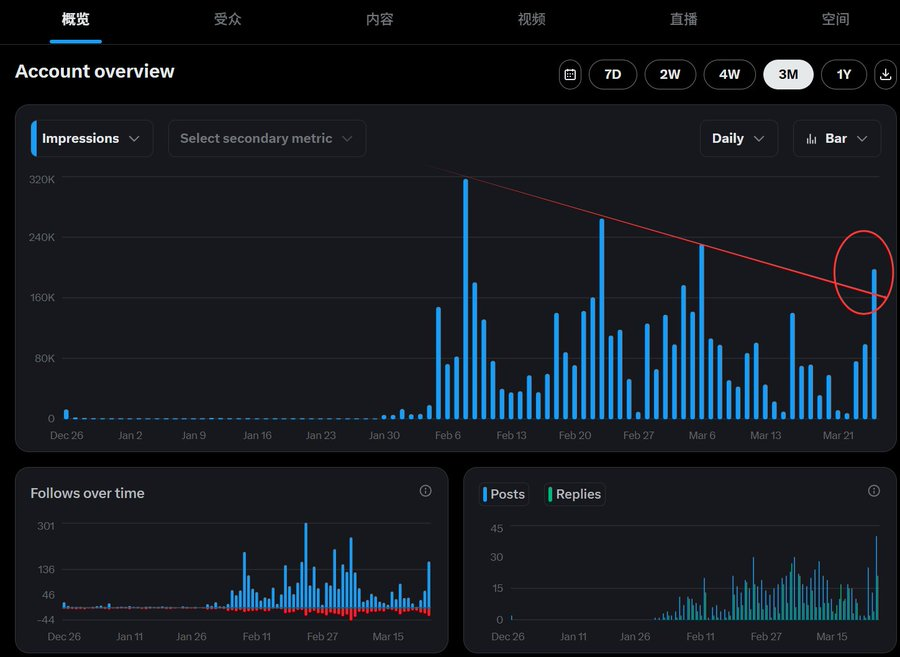Click the info icon on Posts and Replies chart

coord(874,491)
